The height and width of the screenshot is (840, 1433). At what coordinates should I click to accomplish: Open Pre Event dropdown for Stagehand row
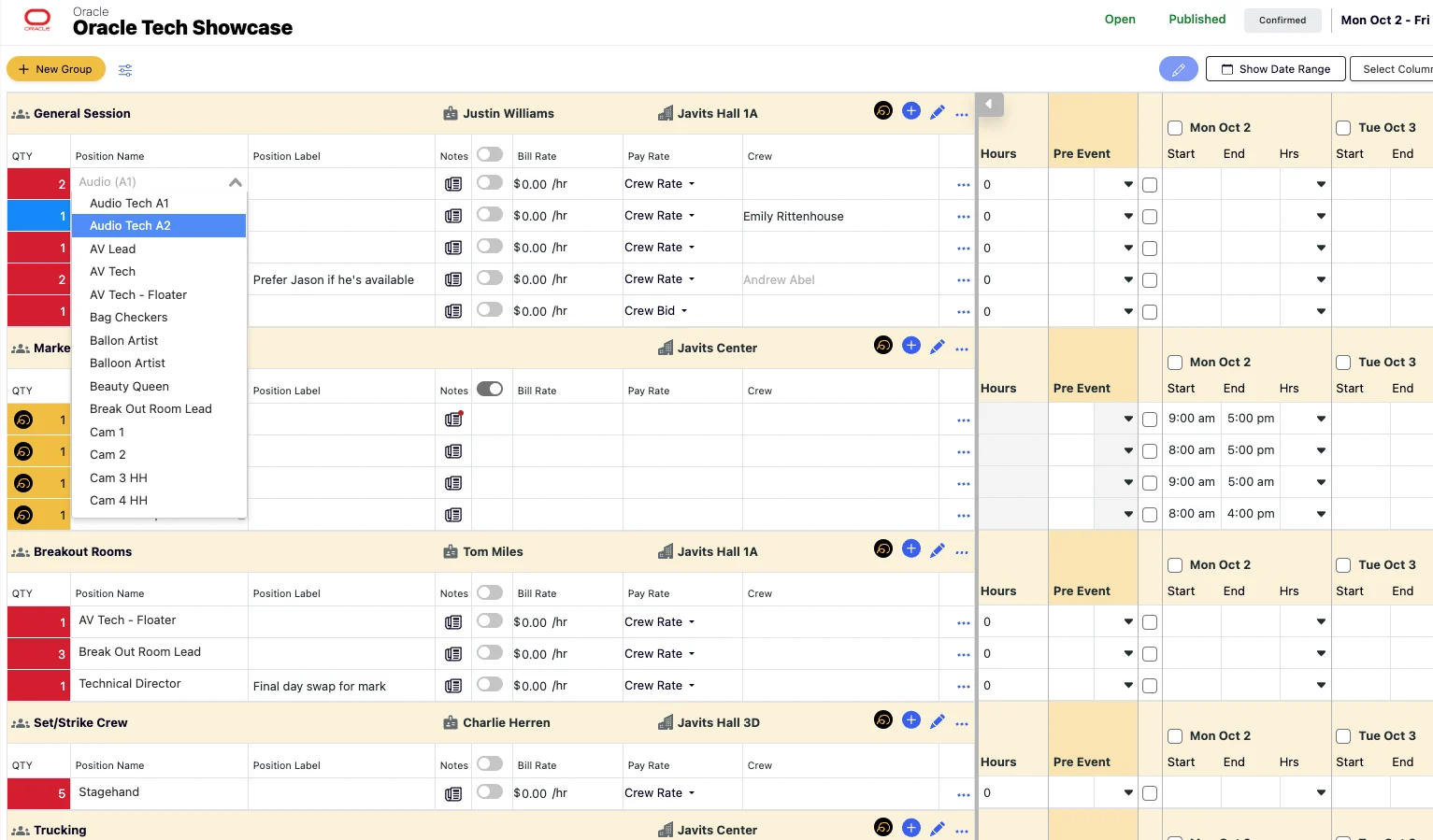click(x=1128, y=793)
